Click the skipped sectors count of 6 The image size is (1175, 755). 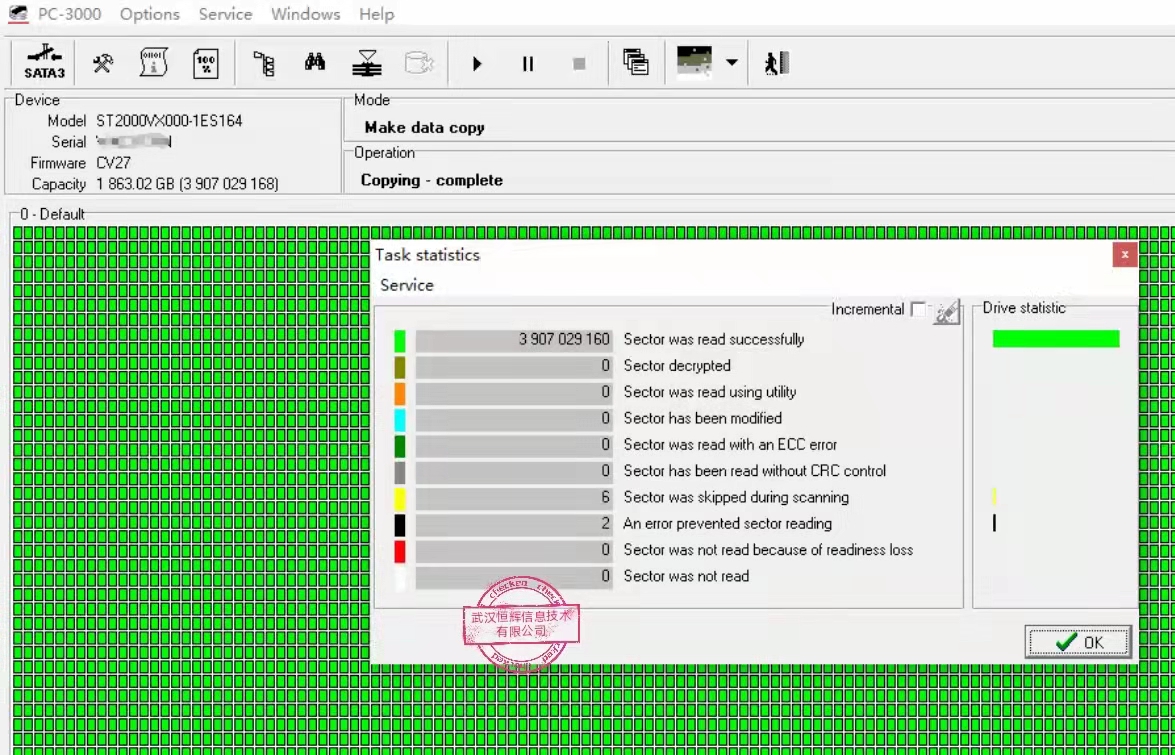point(605,497)
